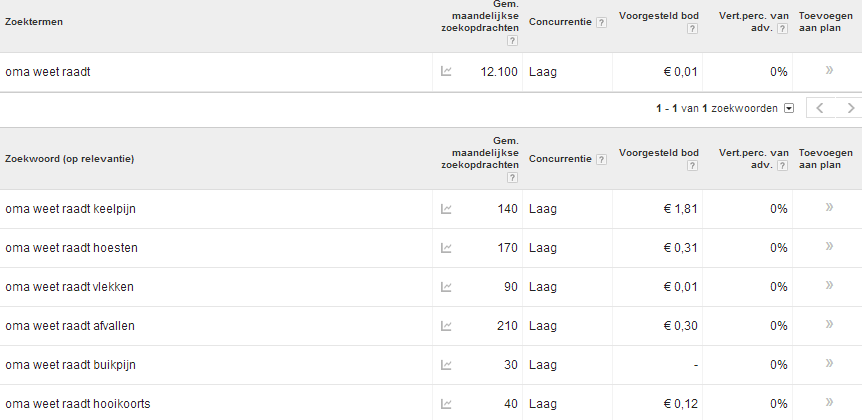This screenshot has height=420, width=862.
Task: Go to previous page of zoekwoorden
Action: point(821,108)
